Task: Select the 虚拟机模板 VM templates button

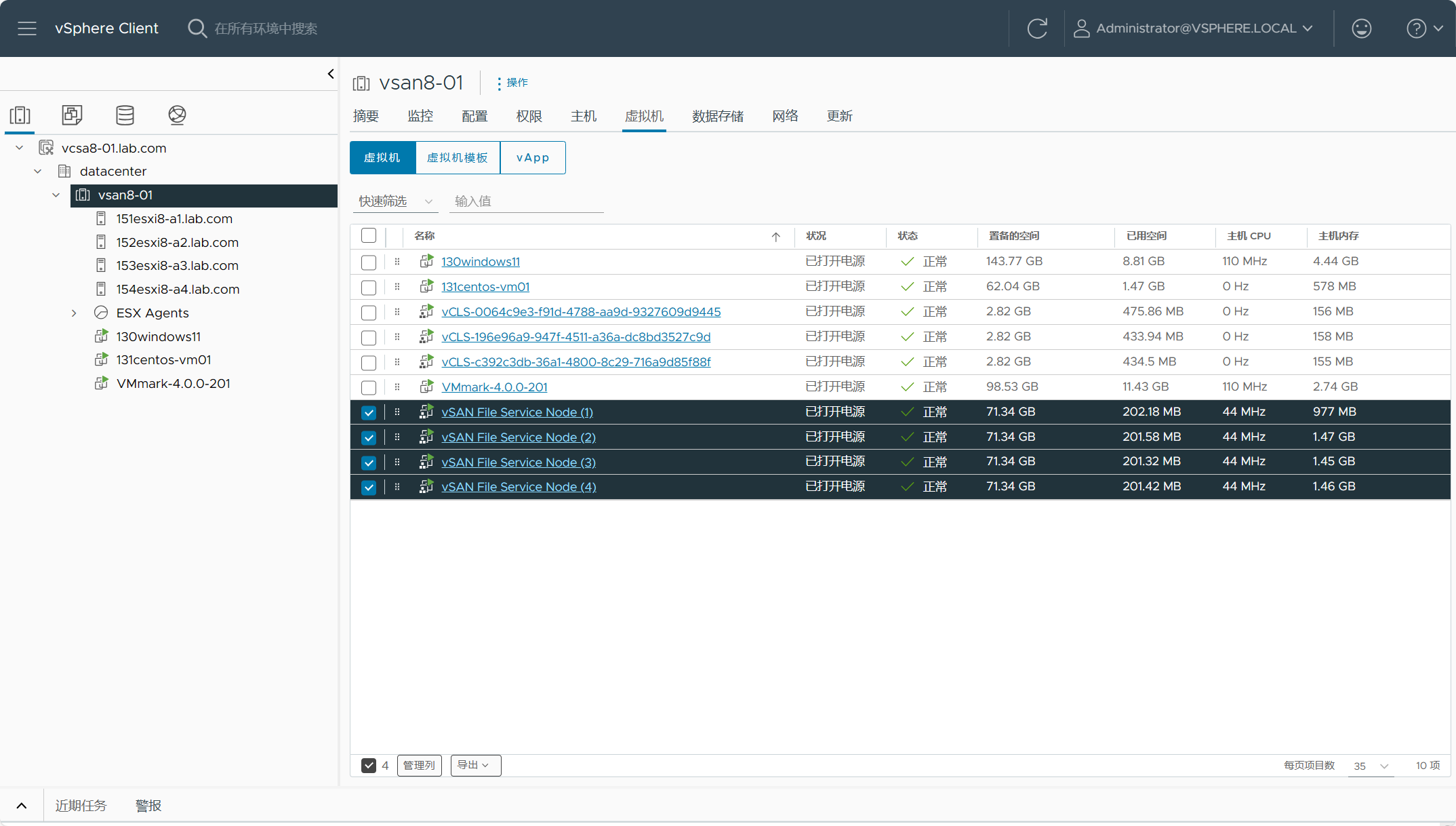Action: (458, 157)
